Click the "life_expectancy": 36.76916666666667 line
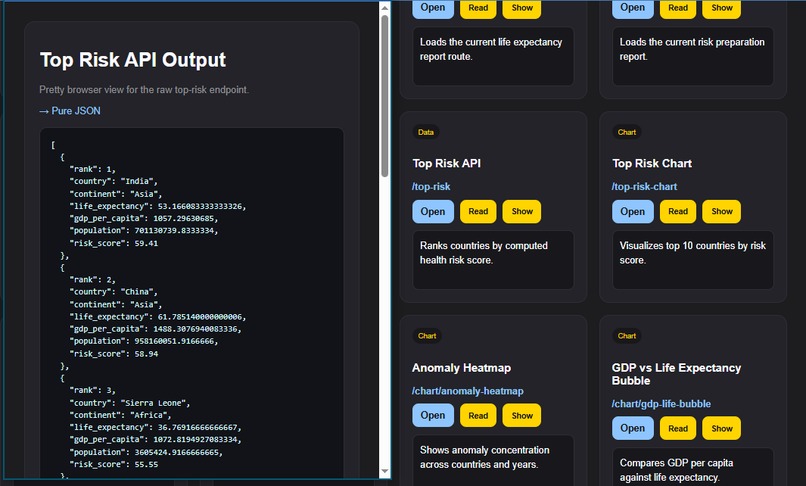806x486 pixels. coord(155,427)
